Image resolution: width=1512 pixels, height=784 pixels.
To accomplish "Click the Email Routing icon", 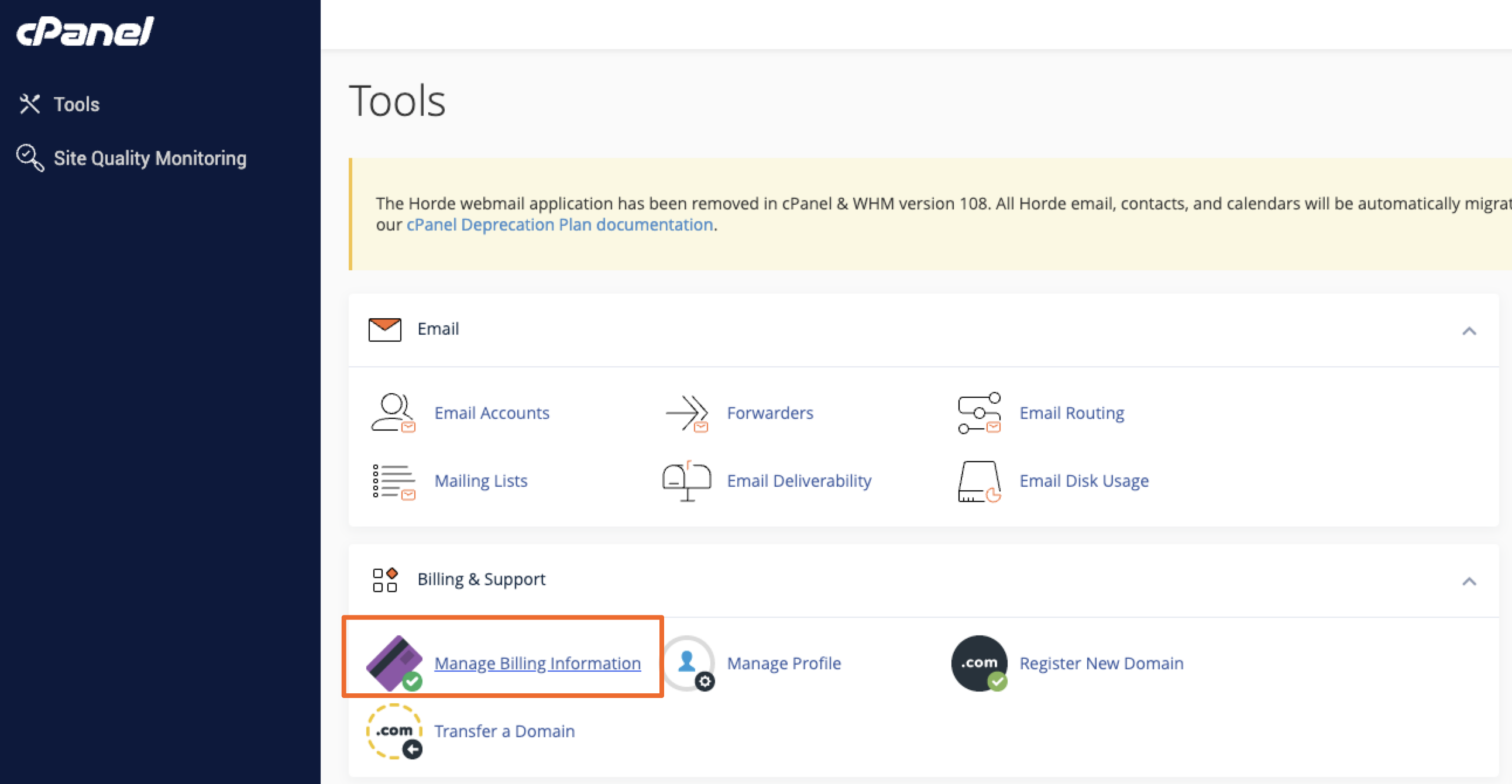I will (x=979, y=413).
